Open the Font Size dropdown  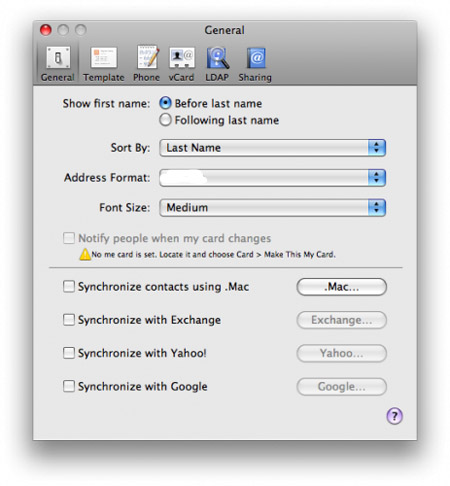click(x=273, y=208)
